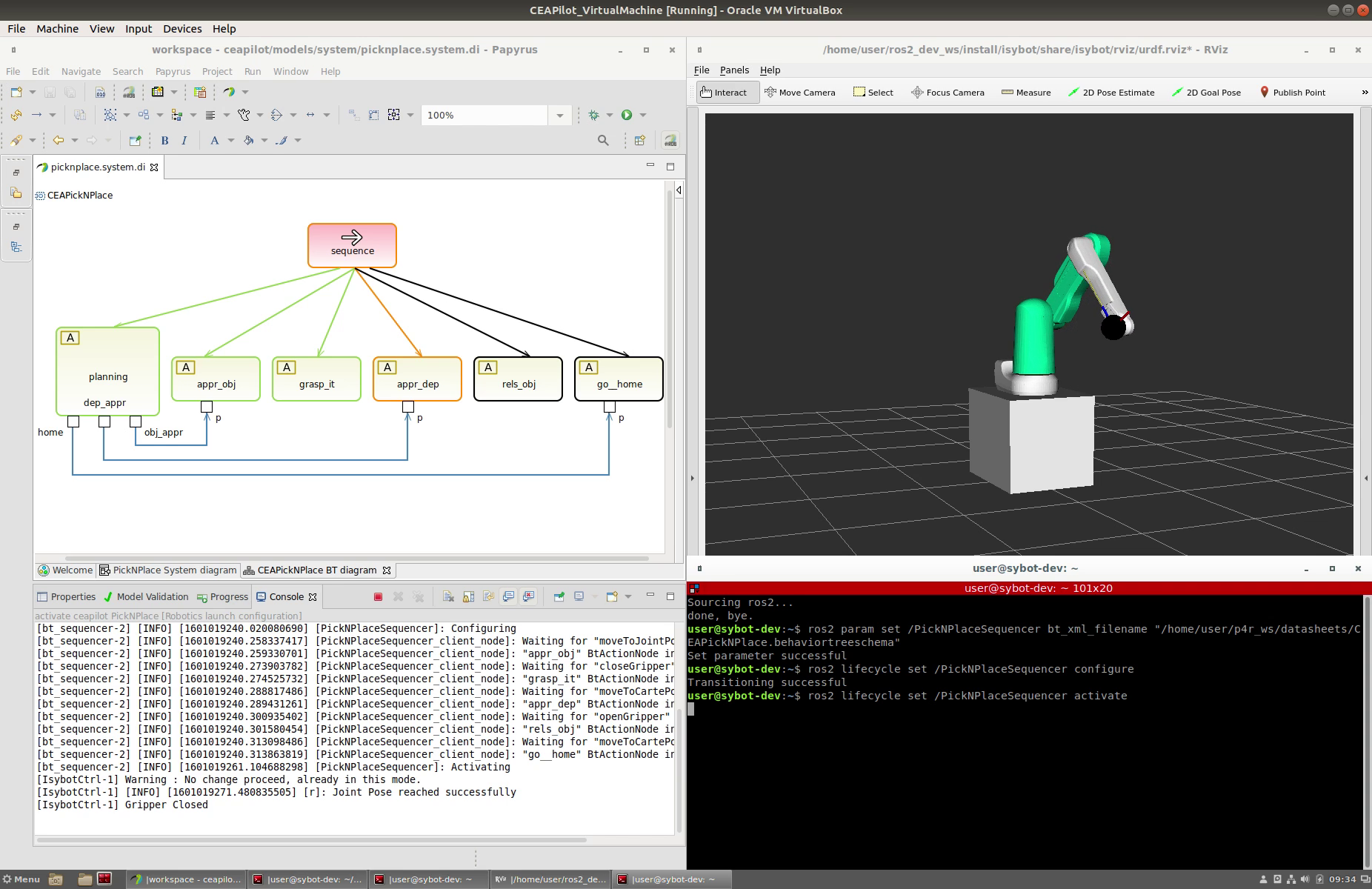Toggle Show Console When Standard Error Changes
This screenshot has width=1372, height=889.
(x=528, y=596)
